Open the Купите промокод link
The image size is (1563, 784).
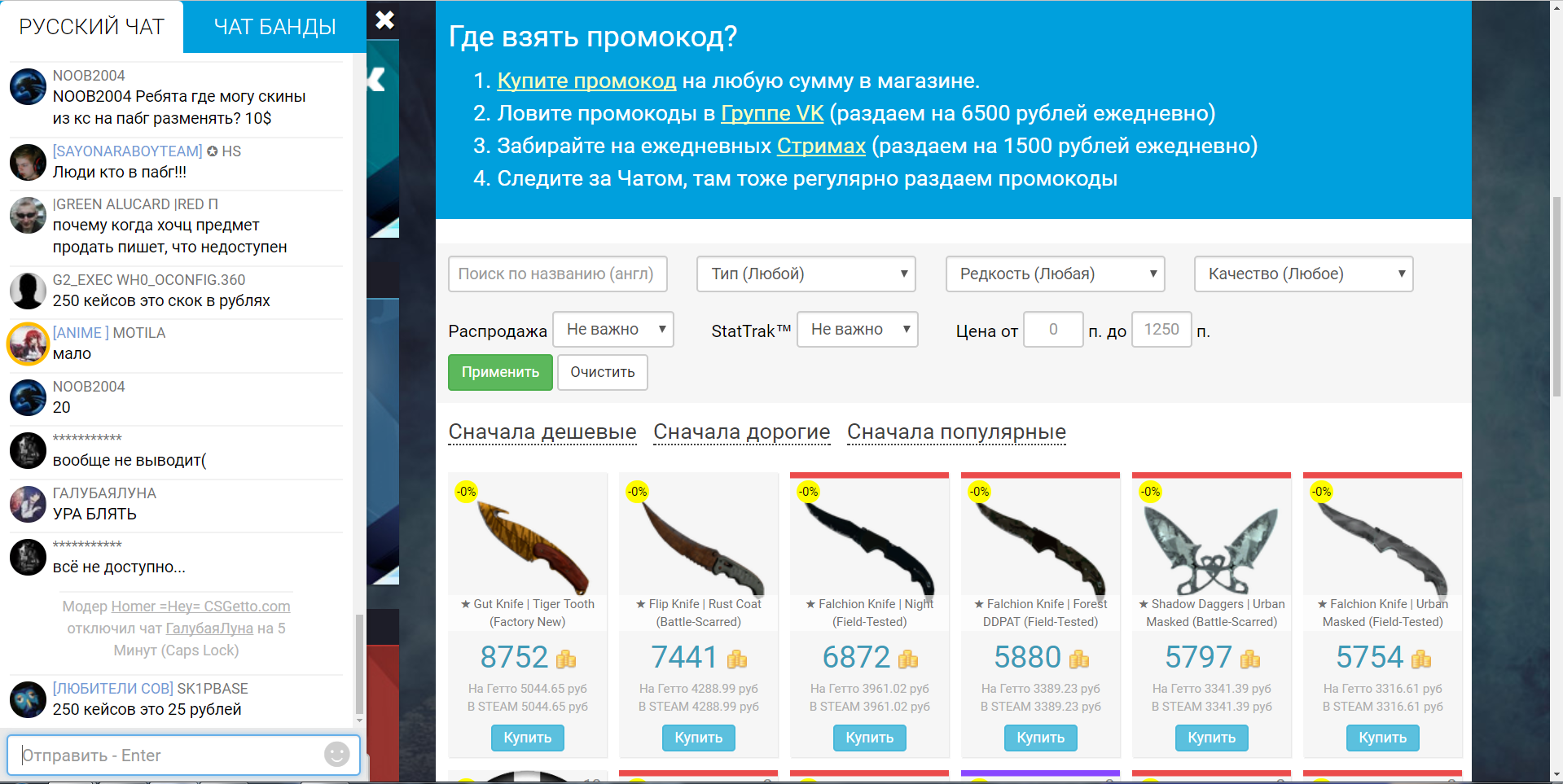(x=586, y=81)
